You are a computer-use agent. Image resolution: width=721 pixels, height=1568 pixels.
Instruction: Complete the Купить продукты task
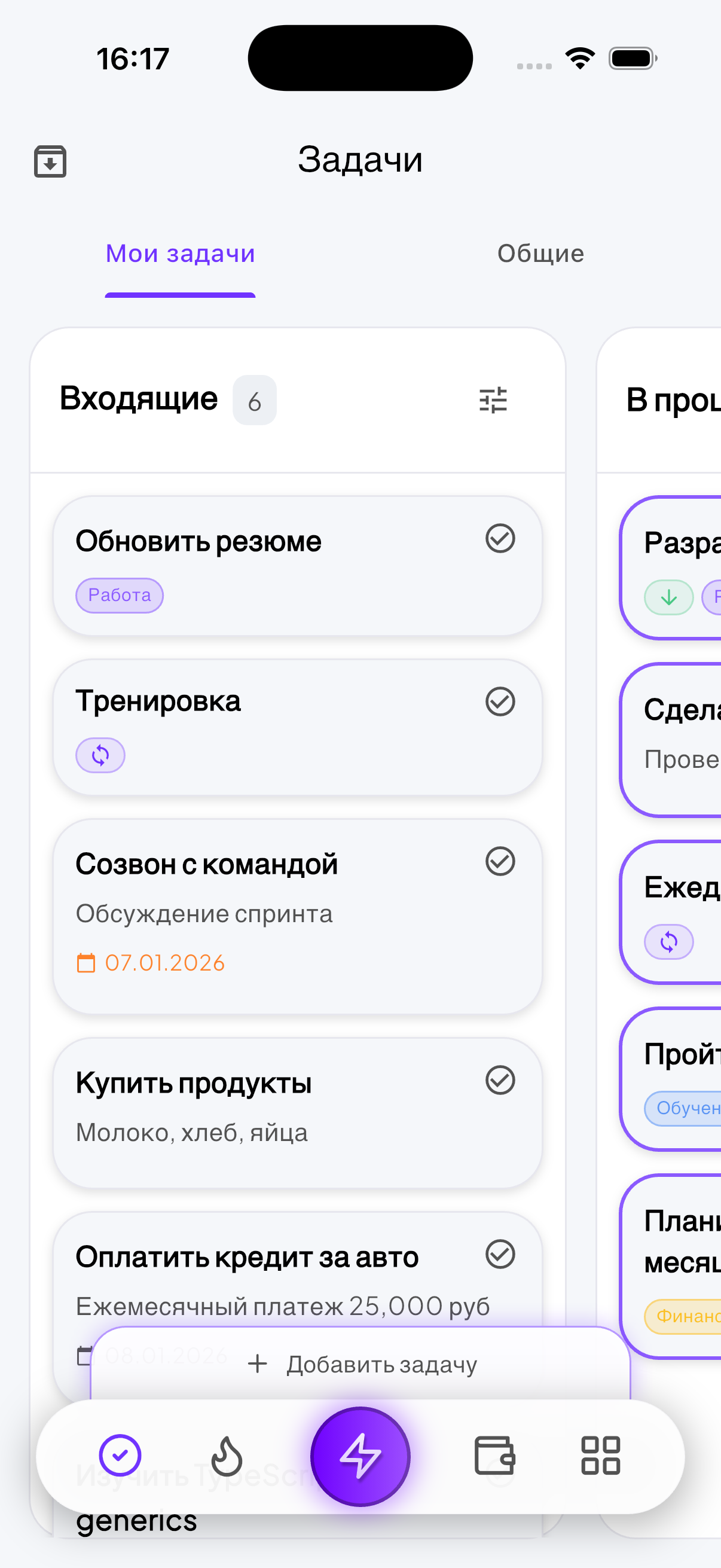[500, 1080]
